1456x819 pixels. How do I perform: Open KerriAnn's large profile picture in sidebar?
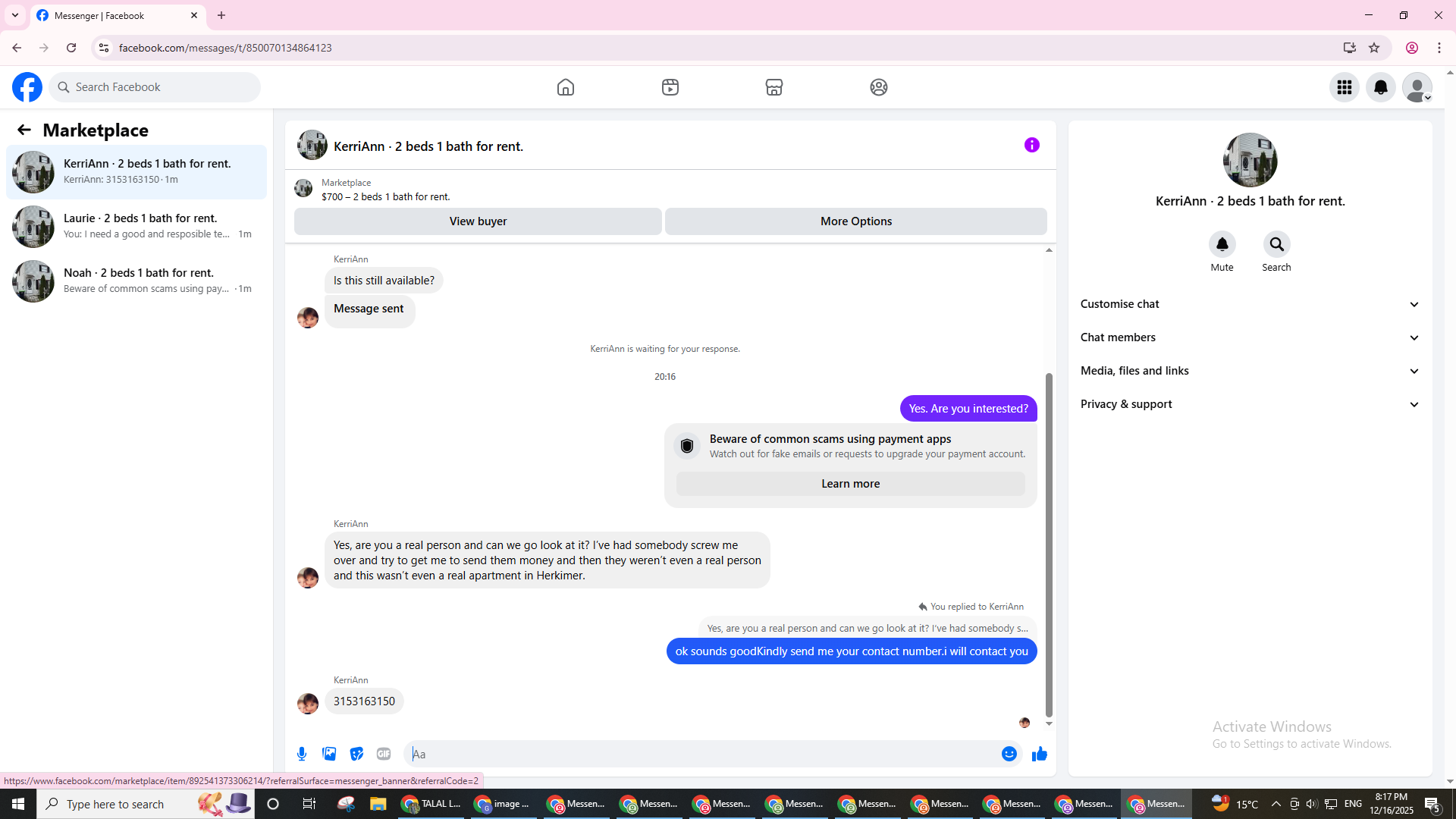1250,160
